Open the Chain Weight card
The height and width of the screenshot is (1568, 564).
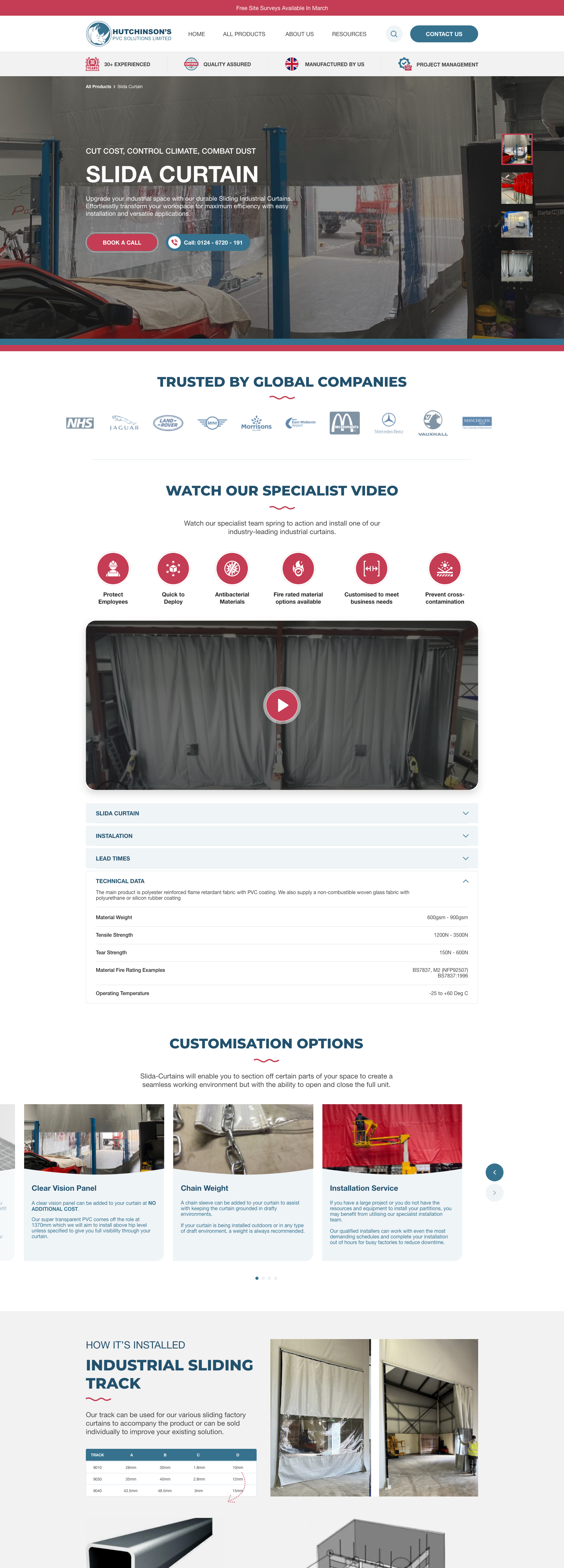[243, 1182]
